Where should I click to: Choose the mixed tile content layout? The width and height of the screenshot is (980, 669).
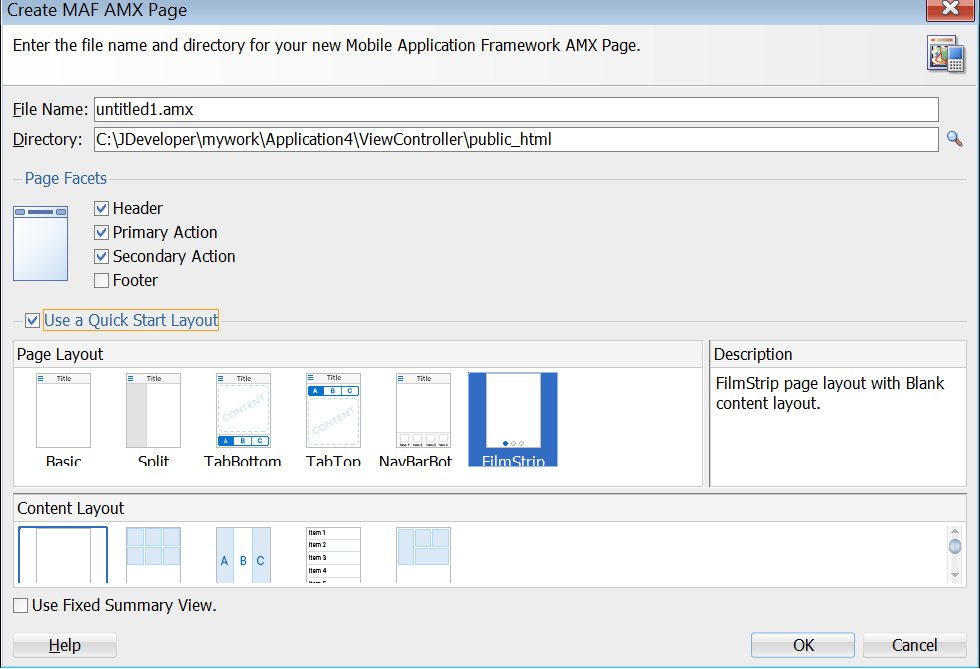point(423,555)
